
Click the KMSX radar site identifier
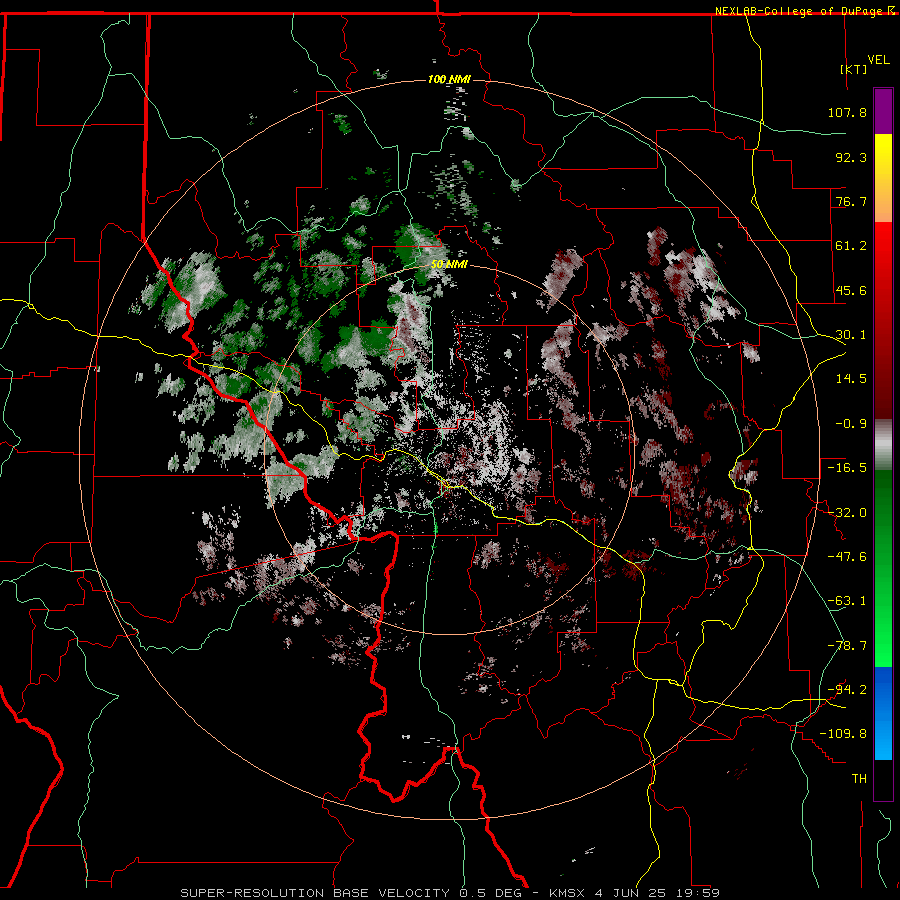567,893
